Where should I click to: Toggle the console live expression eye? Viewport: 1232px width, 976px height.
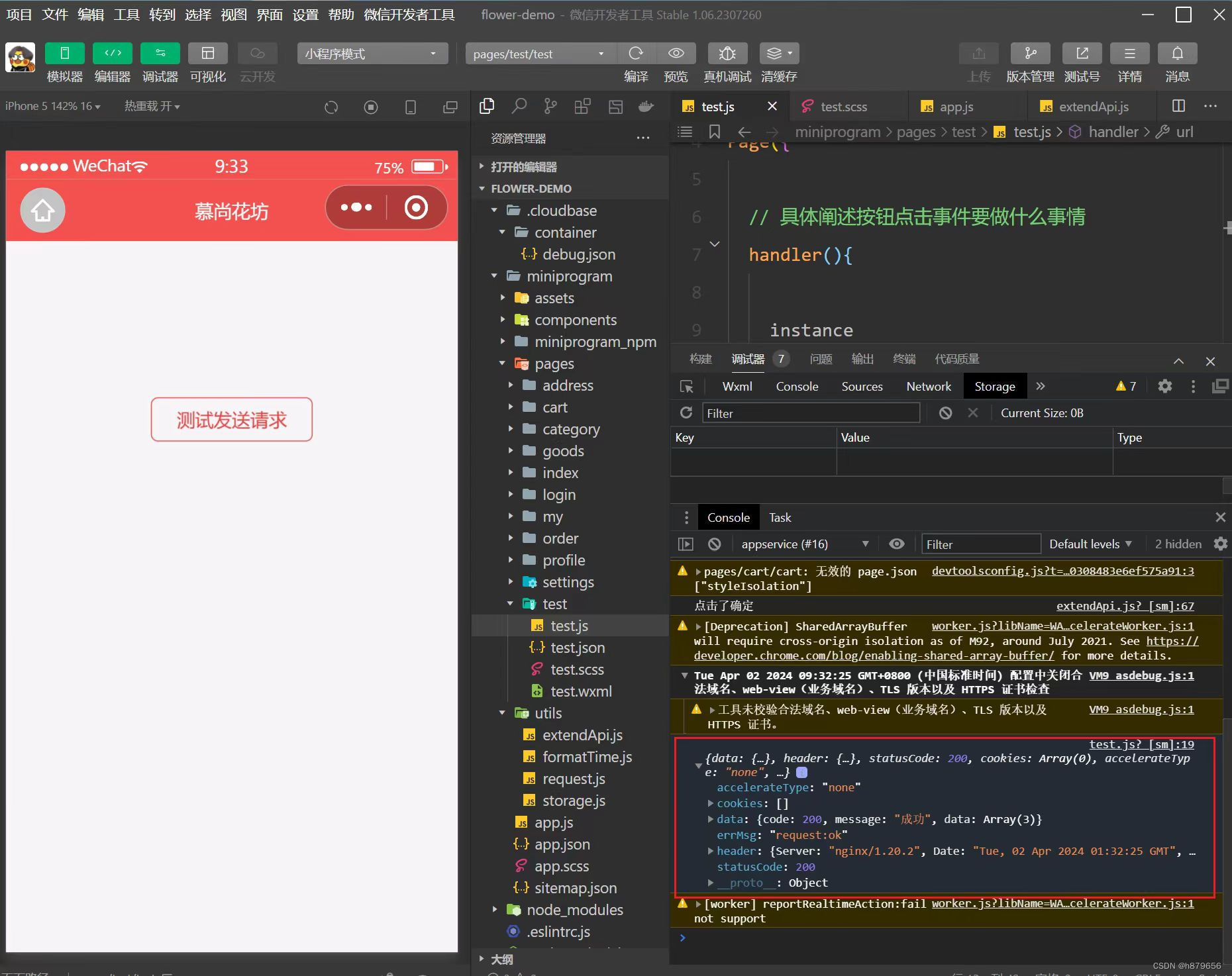click(x=896, y=544)
